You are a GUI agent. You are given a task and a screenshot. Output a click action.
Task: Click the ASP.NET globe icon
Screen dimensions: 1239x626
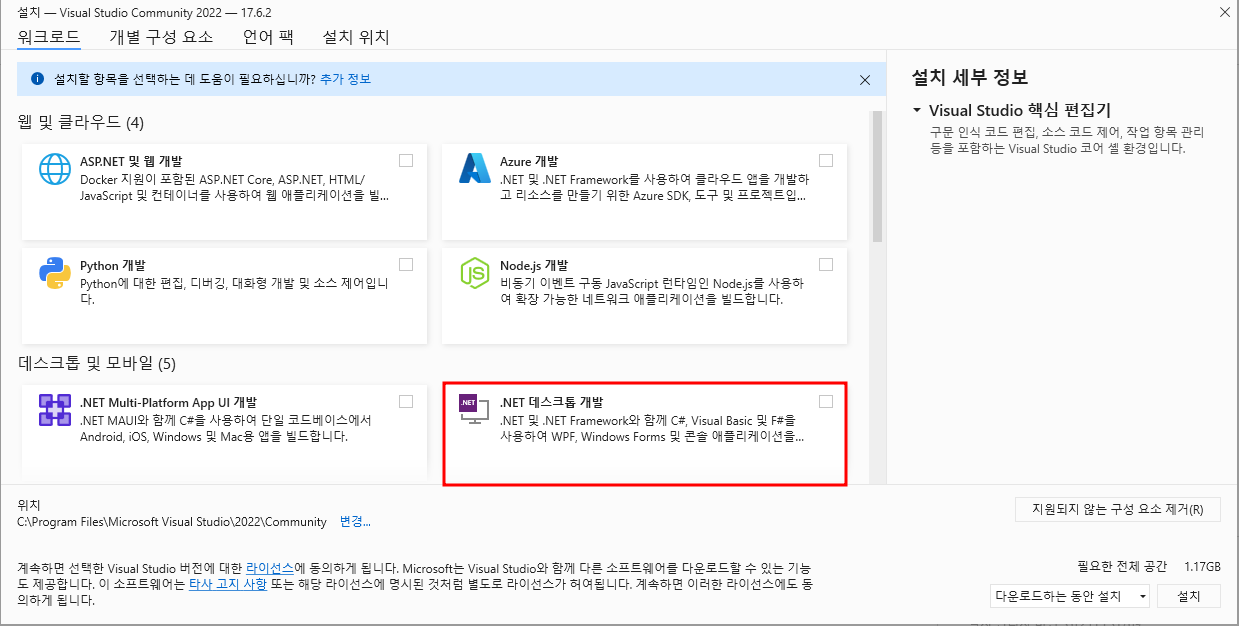point(55,168)
